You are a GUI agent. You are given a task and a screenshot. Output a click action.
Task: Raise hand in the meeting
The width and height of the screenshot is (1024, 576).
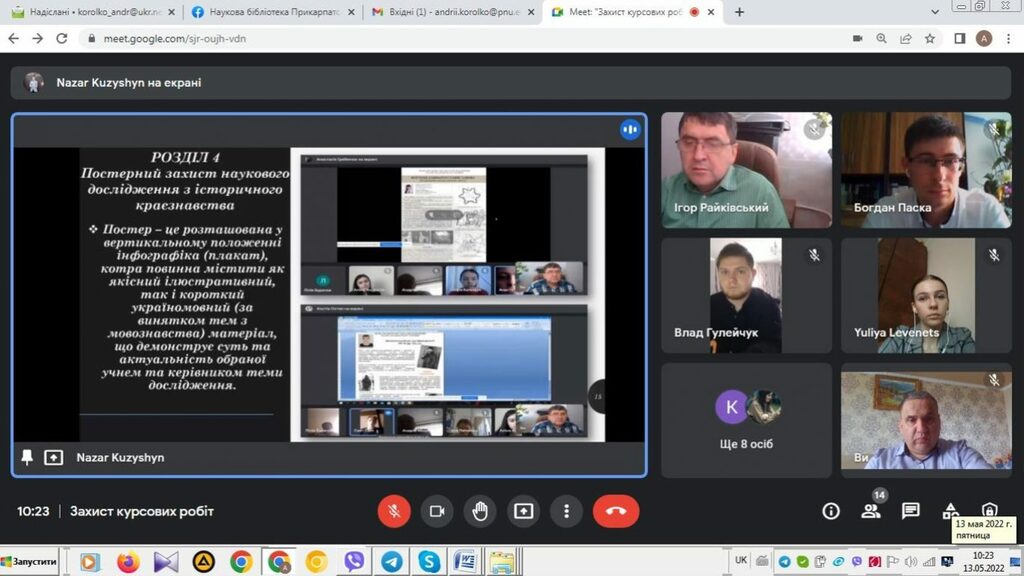click(480, 511)
